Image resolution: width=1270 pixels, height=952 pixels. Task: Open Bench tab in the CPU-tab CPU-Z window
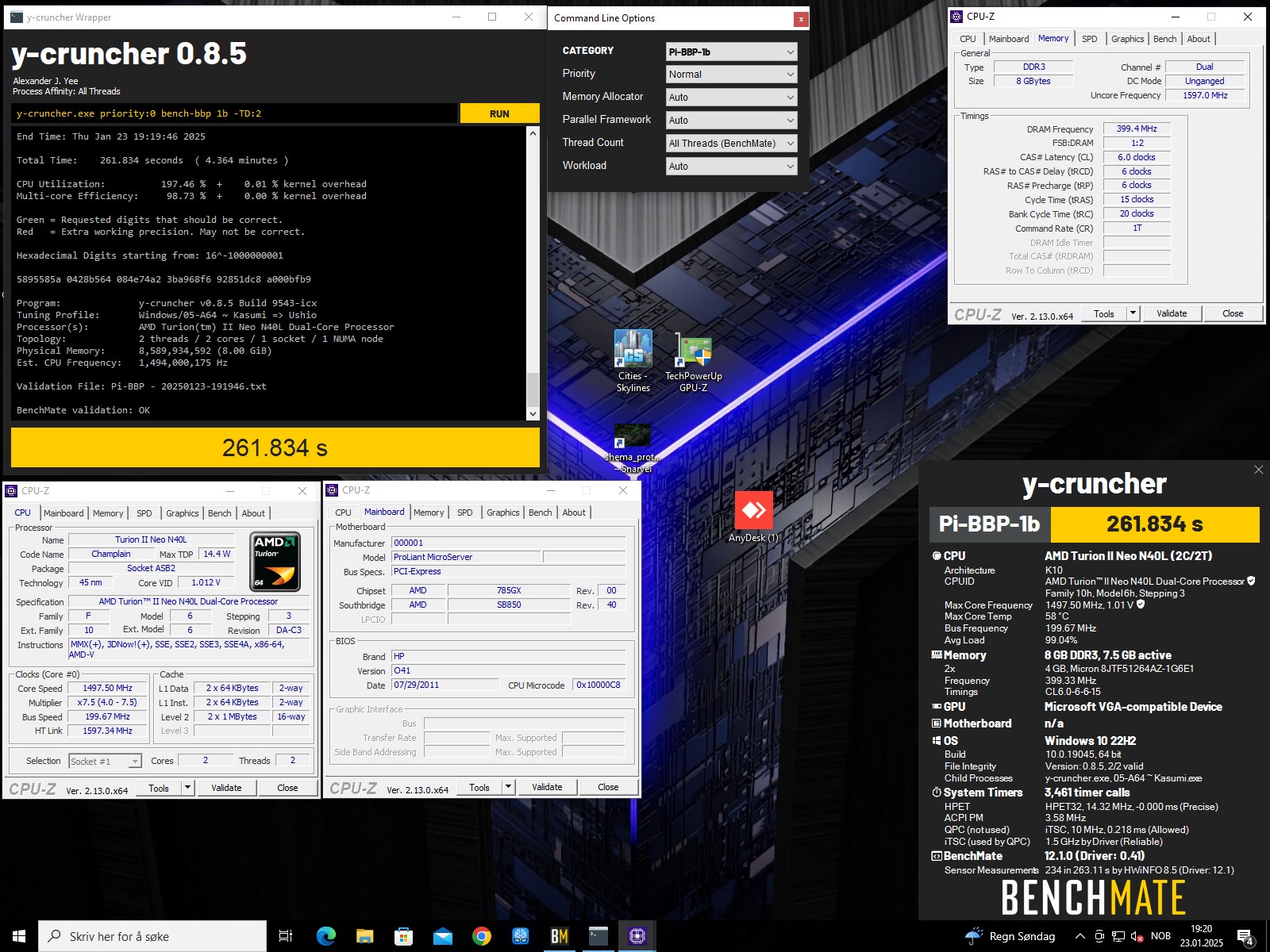tap(220, 513)
